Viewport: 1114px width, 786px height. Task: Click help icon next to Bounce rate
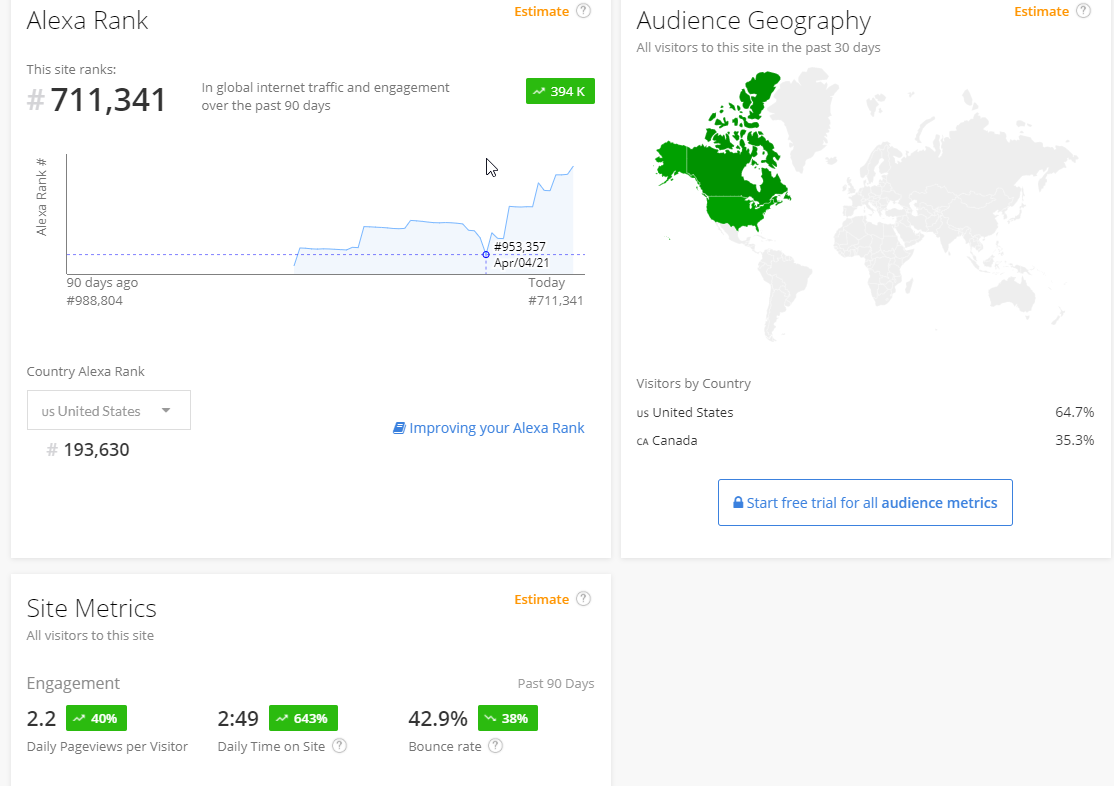coord(495,746)
